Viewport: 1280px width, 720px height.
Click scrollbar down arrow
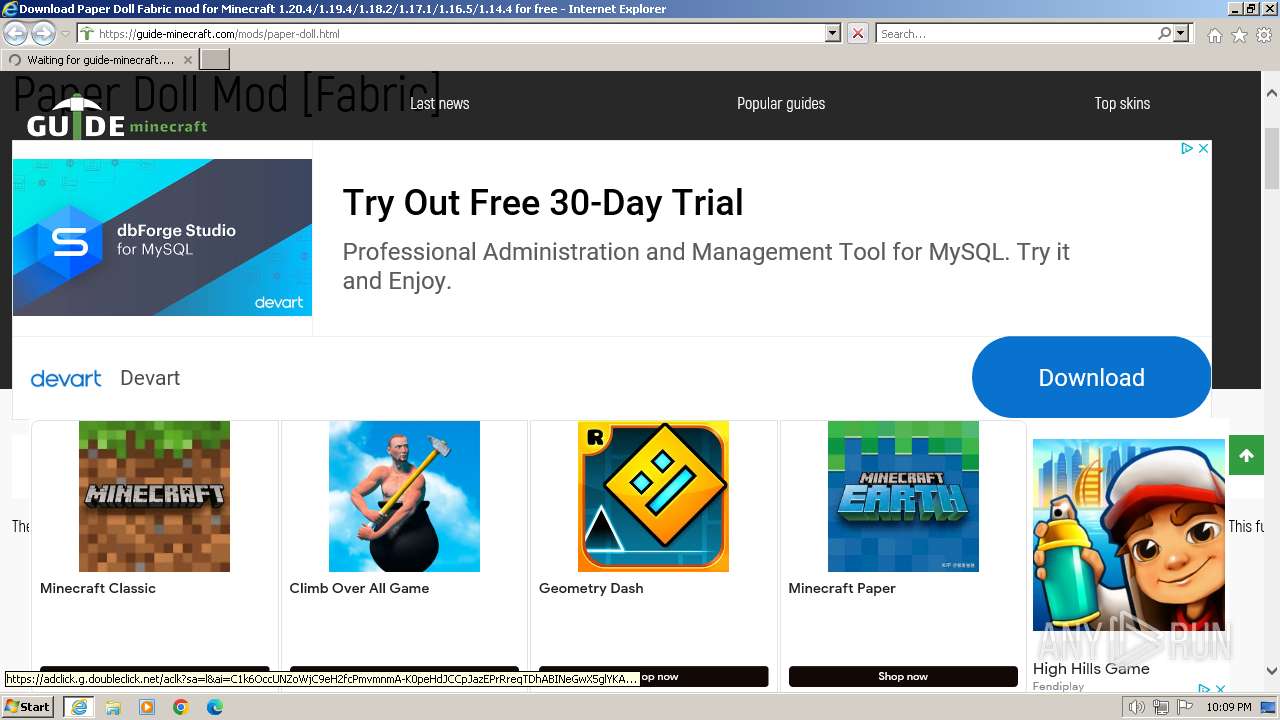(1272, 671)
